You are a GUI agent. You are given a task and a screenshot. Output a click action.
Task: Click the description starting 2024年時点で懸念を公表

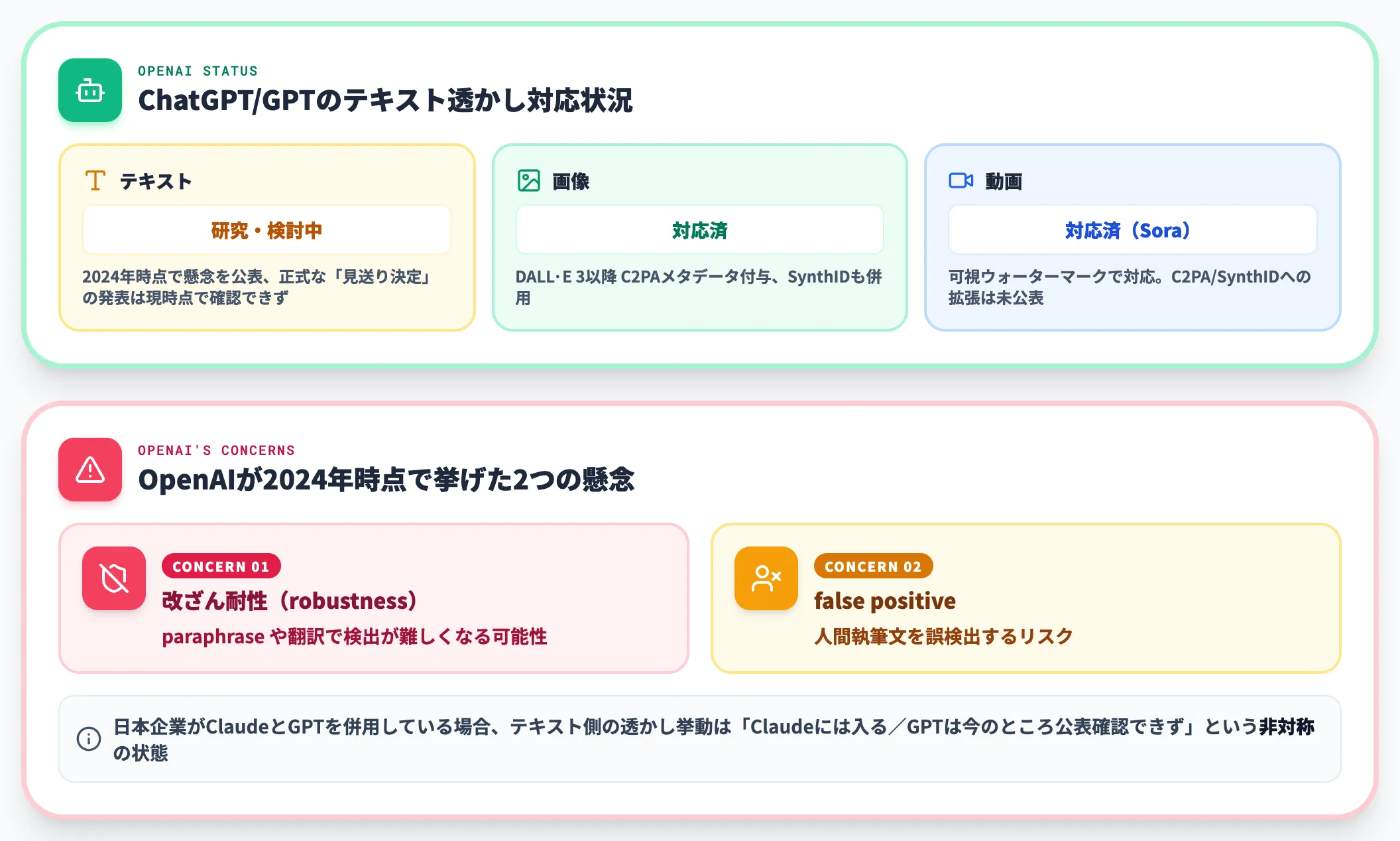point(259,287)
